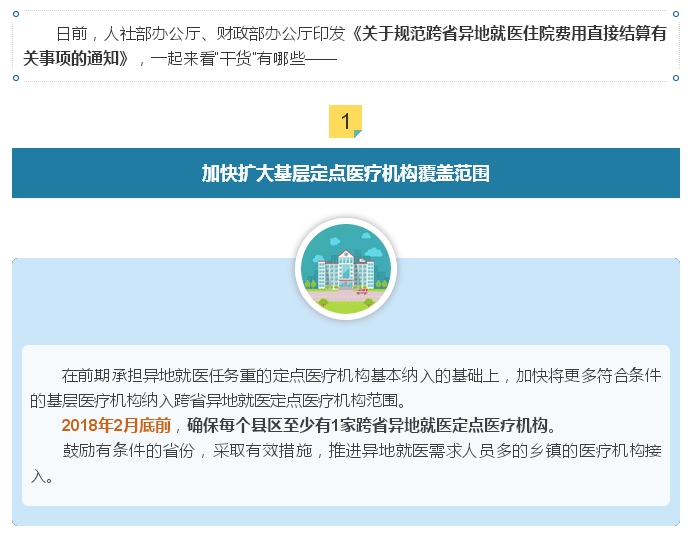Image resolution: width=694 pixels, height=537 pixels.
Task: Click the hospital building illustration
Action: pos(346,269)
